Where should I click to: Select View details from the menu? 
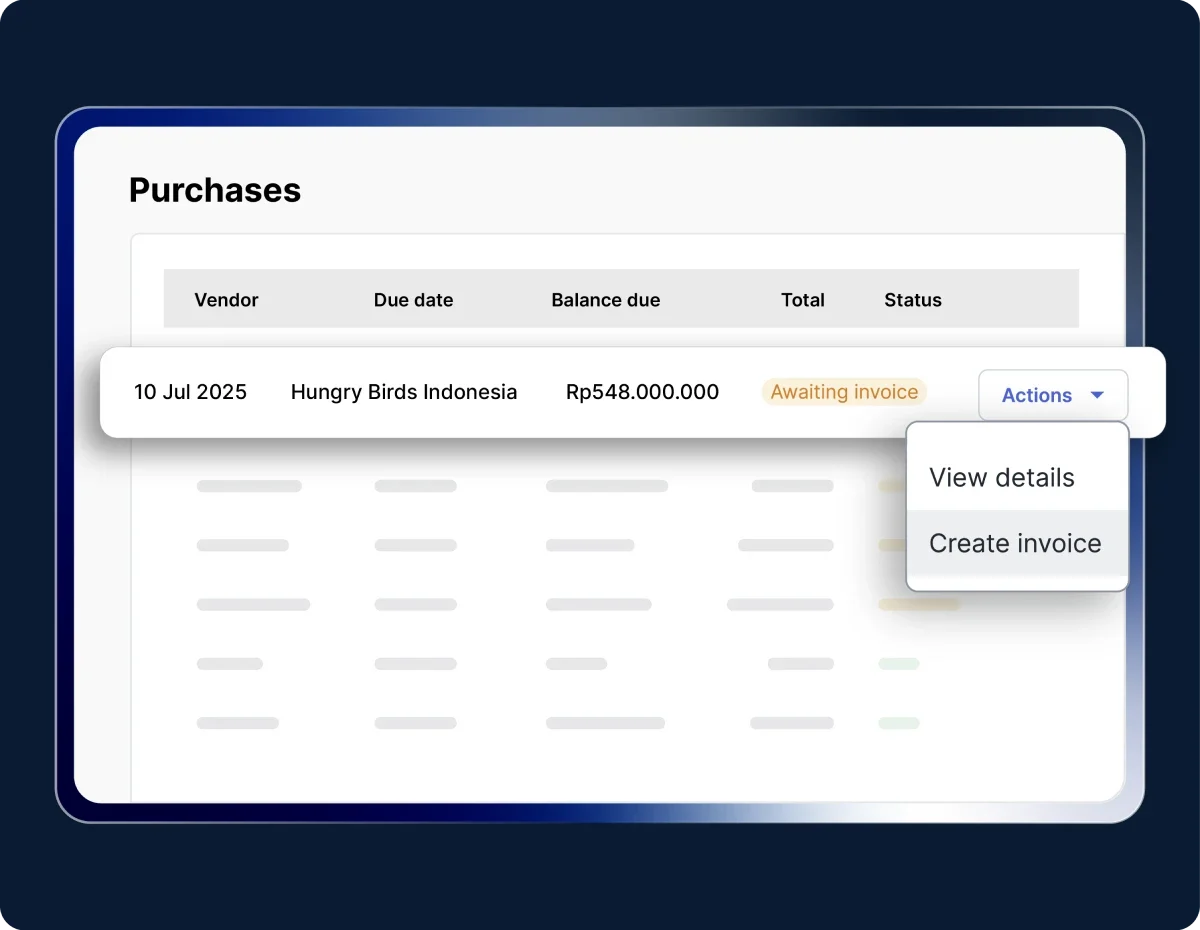pos(1002,478)
